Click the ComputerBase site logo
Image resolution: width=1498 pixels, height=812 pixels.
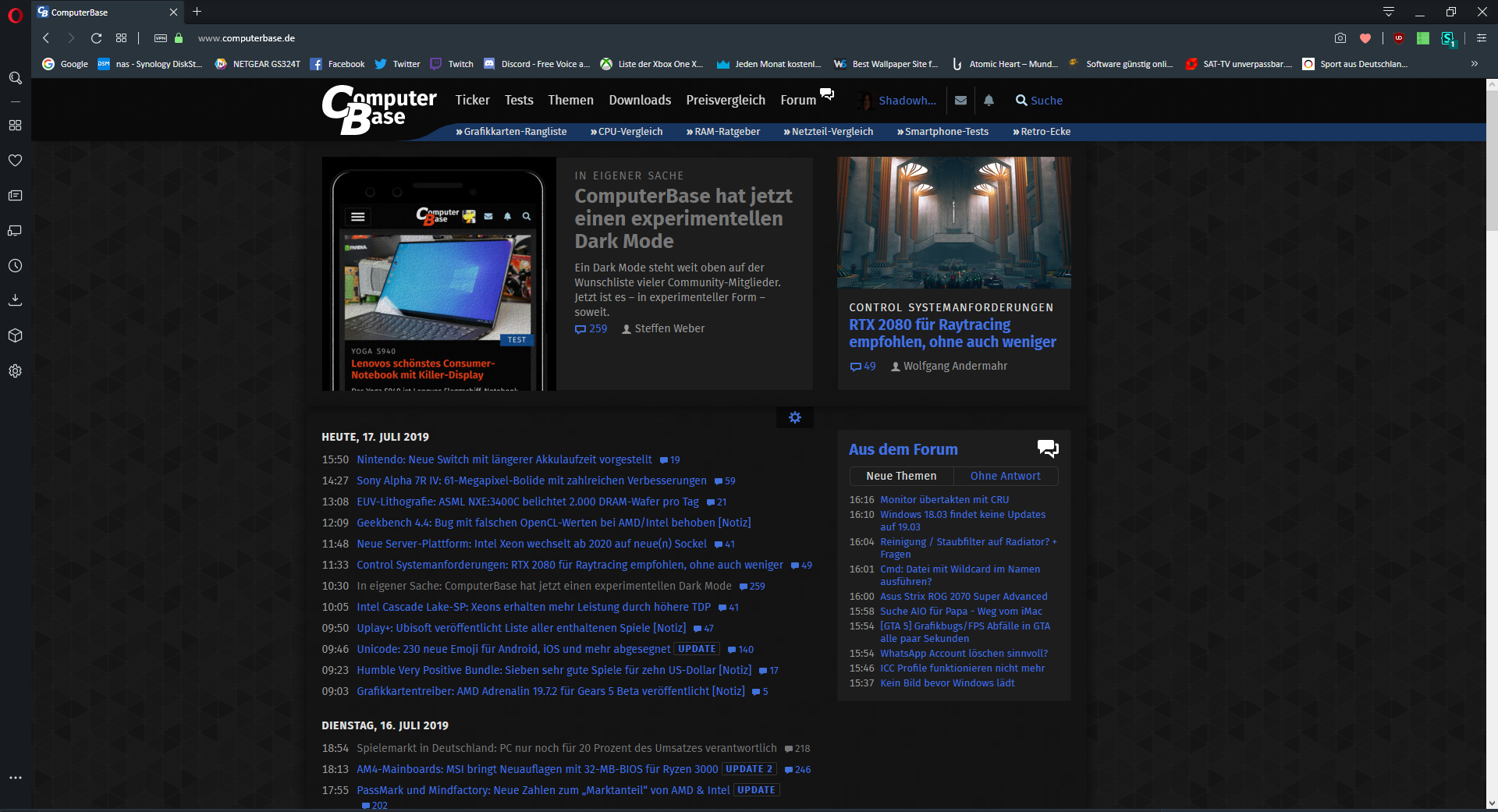(x=379, y=109)
